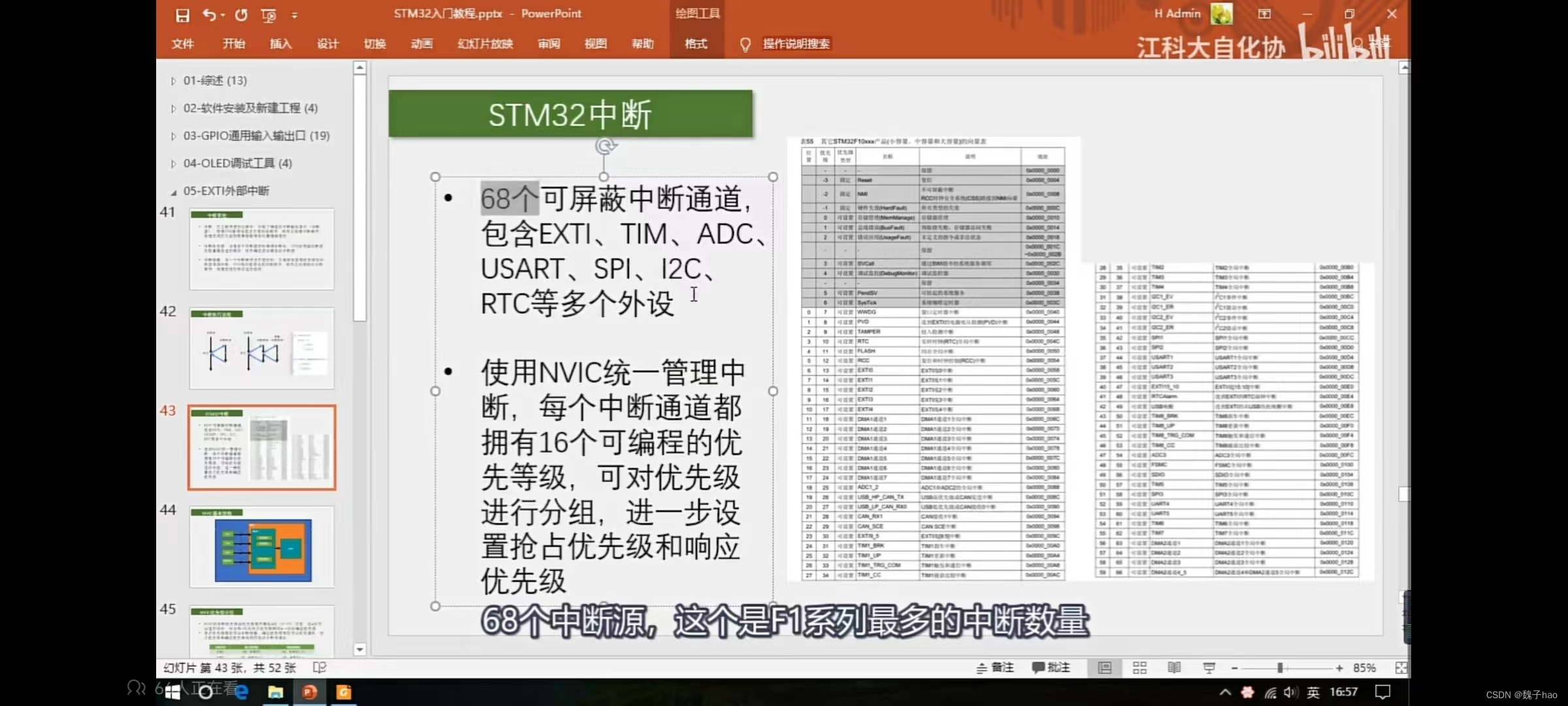Screen dimensions: 1568x706
Task: Click the rotation handle above text box
Action: pyautogui.click(x=605, y=146)
